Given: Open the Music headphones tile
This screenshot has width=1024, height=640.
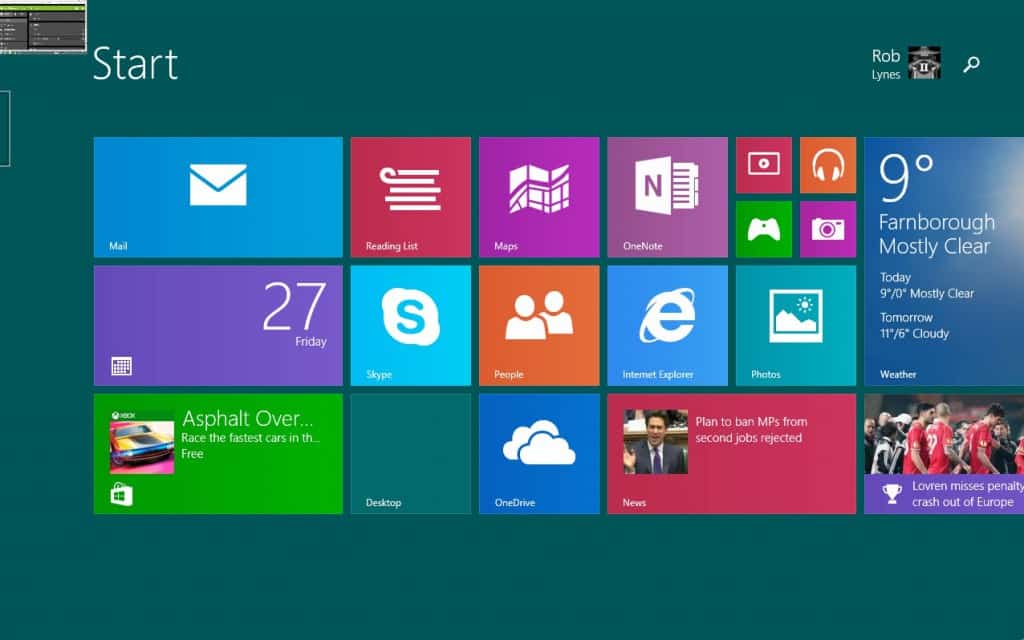Looking at the screenshot, I should pos(828,165).
